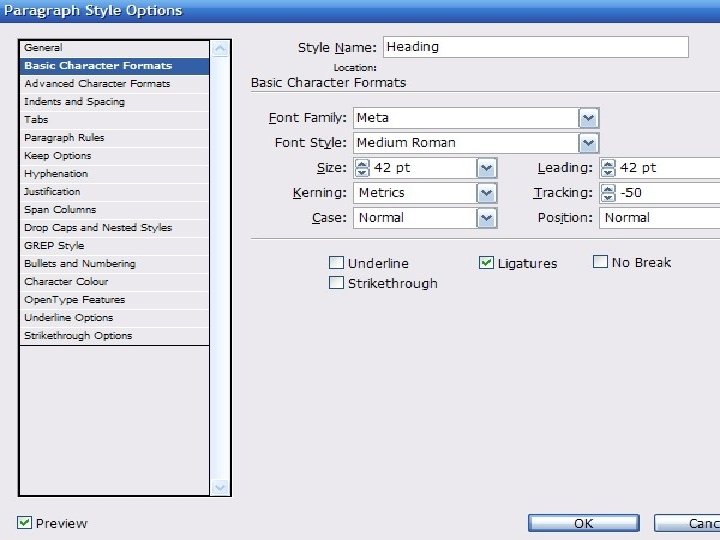Viewport: 720px width, 540px height.
Task: Select the Justification category
Action: tap(114, 191)
